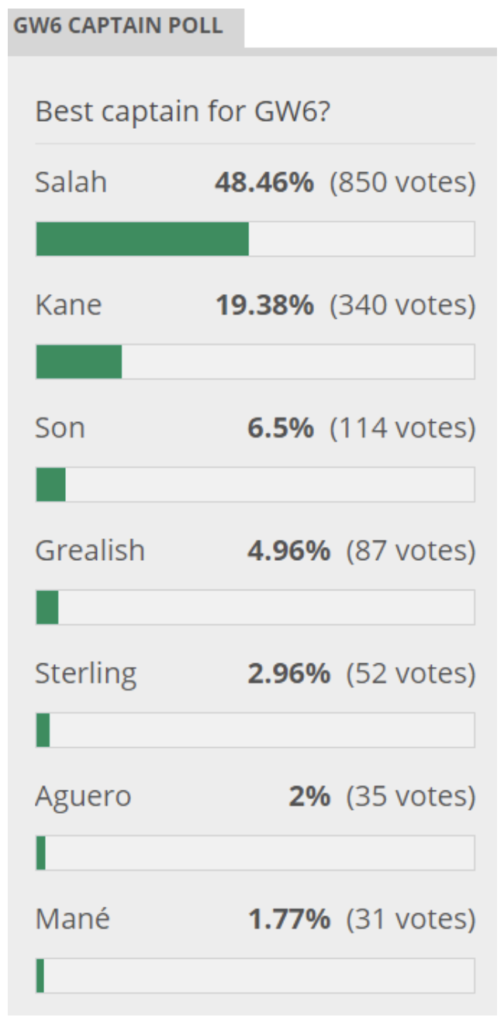Image resolution: width=504 pixels, height=1024 pixels.
Task: Click Salah's green progress bar
Action: click(255, 238)
